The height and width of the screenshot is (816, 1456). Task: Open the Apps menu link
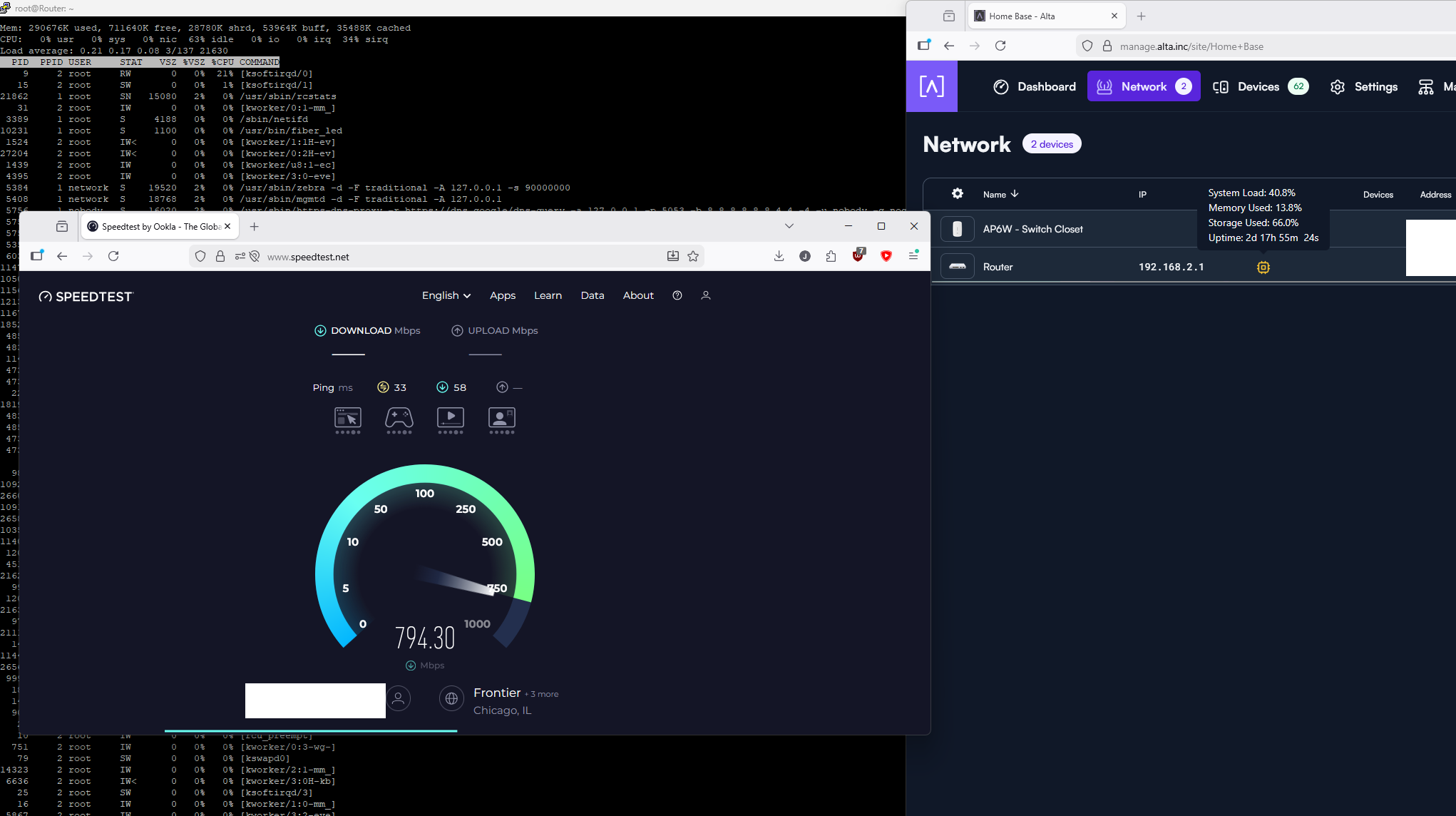coord(502,295)
